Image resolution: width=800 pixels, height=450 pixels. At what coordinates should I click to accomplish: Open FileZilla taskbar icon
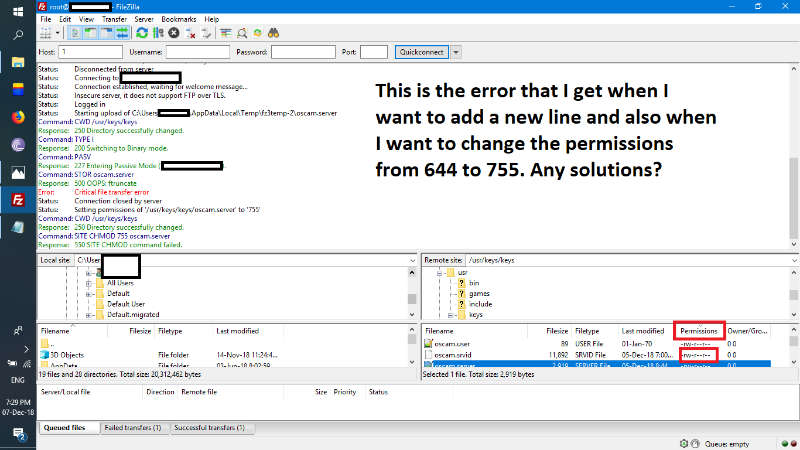pyautogui.click(x=18, y=200)
